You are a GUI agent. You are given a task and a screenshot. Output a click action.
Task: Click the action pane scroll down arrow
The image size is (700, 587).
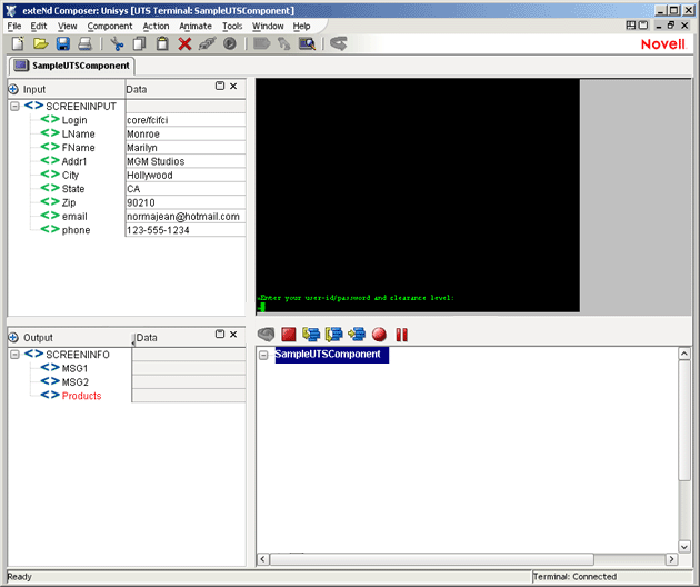[x=684, y=546]
